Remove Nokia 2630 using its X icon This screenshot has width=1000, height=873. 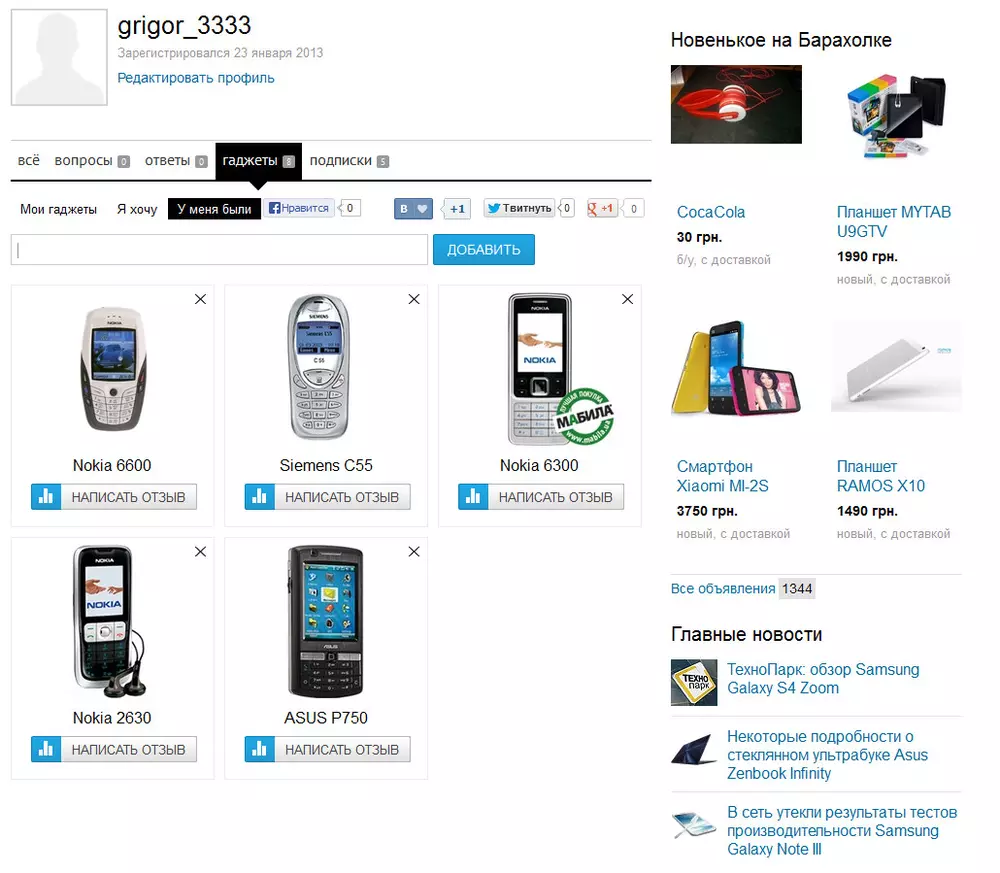200,552
